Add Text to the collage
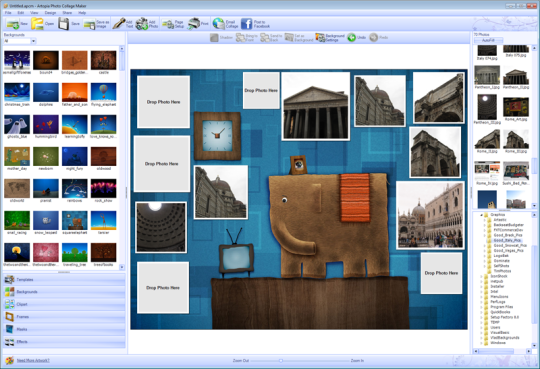 [123, 24]
